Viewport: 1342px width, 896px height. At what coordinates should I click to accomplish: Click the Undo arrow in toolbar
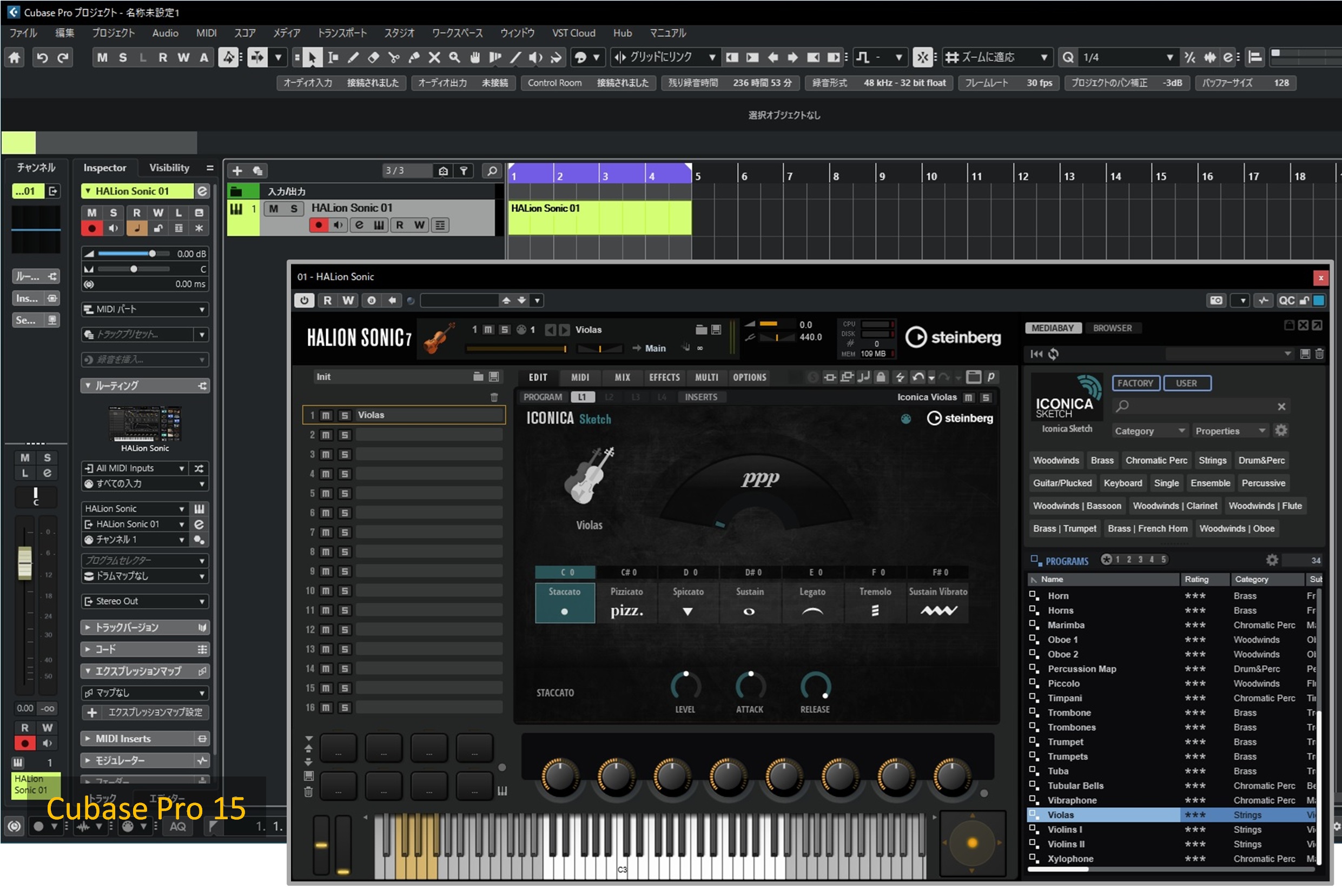[x=42, y=58]
